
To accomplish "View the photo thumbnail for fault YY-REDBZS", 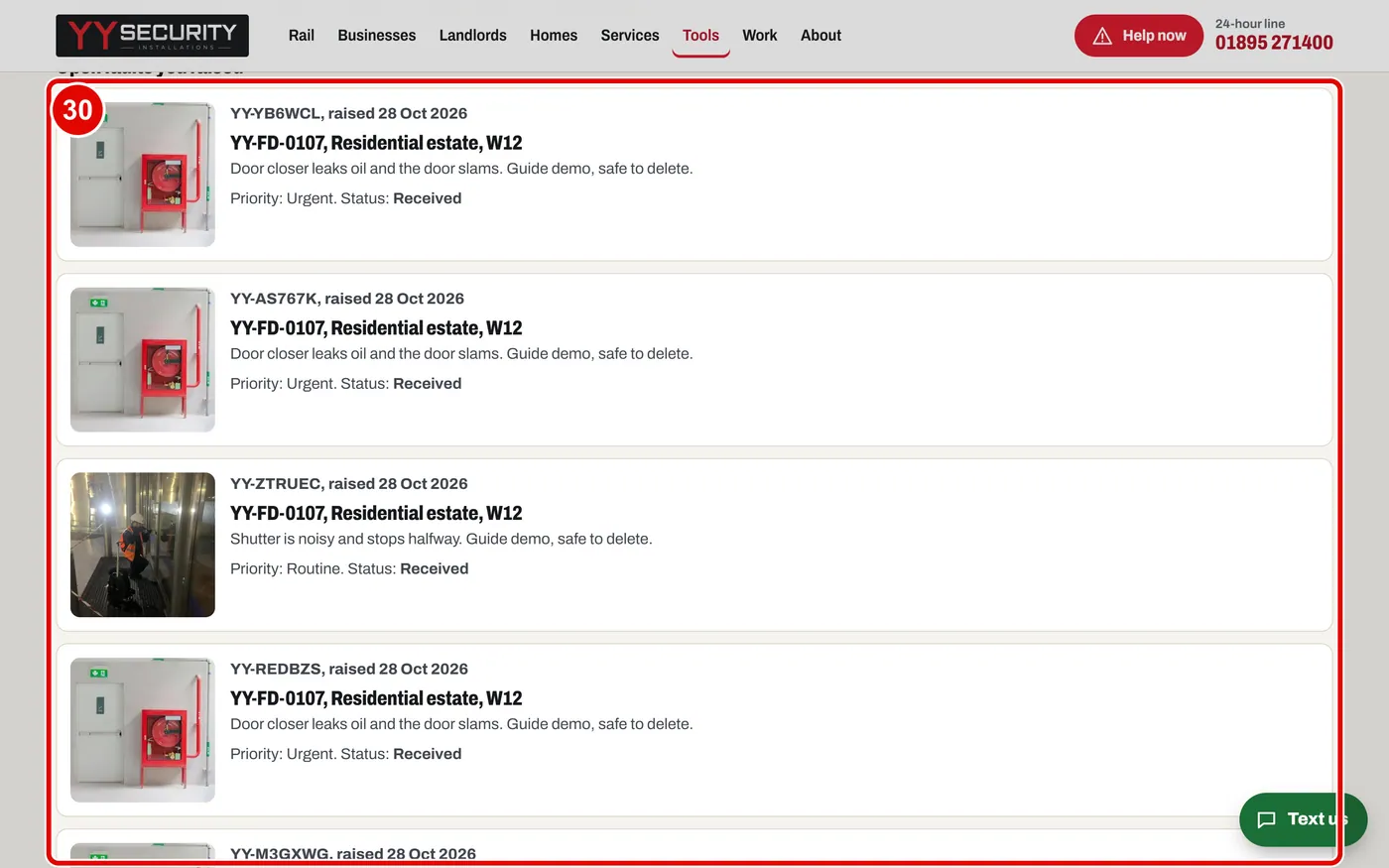I will (x=143, y=730).
